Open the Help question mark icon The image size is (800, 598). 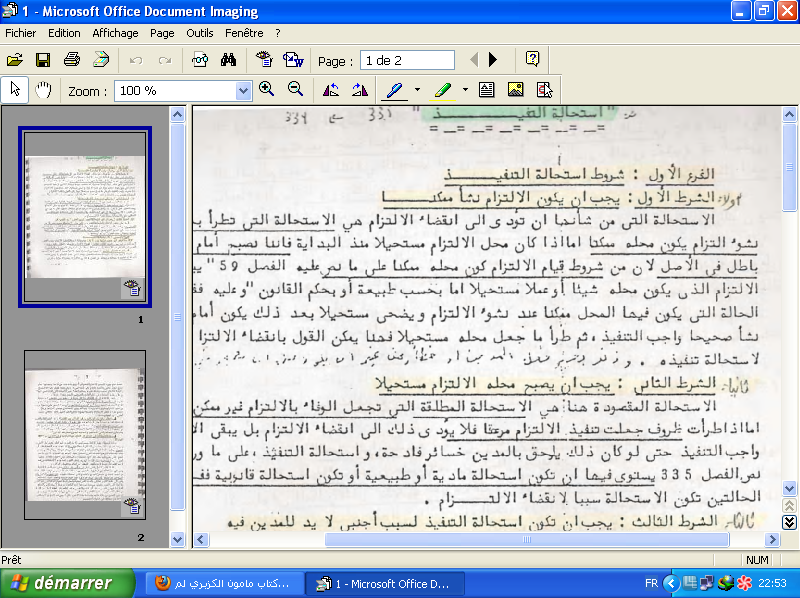[x=532, y=60]
